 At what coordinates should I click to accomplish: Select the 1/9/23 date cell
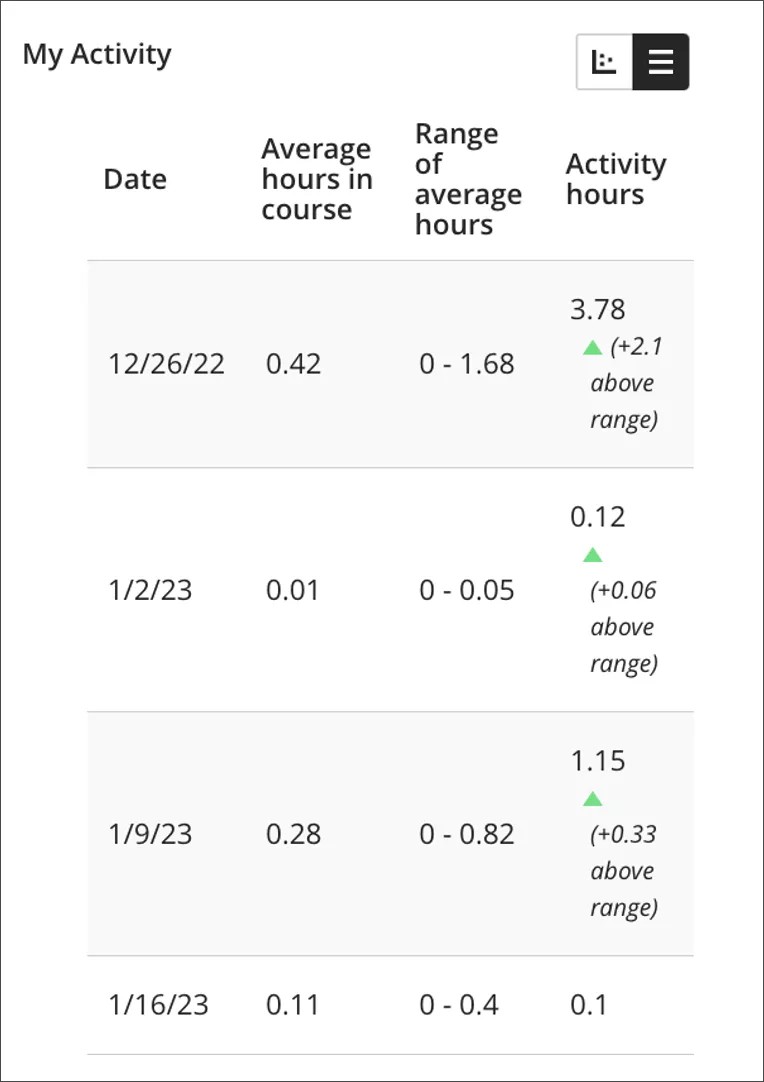click(x=150, y=834)
